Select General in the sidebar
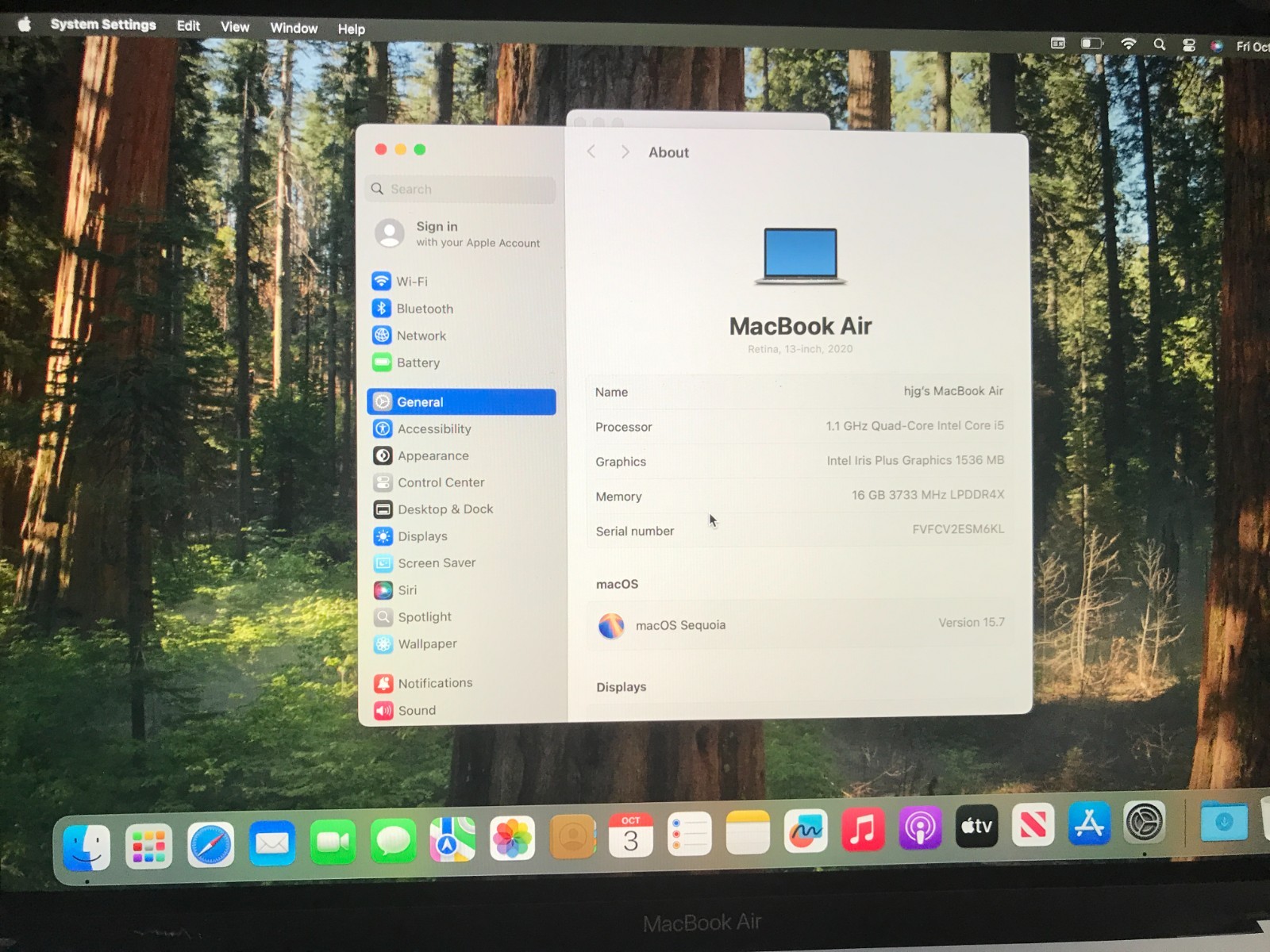 tap(461, 402)
